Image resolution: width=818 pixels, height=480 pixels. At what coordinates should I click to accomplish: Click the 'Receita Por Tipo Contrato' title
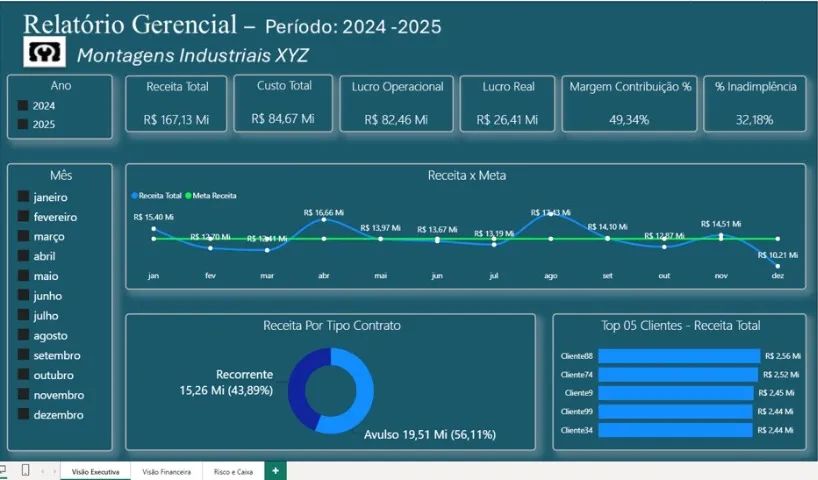tap(332, 326)
